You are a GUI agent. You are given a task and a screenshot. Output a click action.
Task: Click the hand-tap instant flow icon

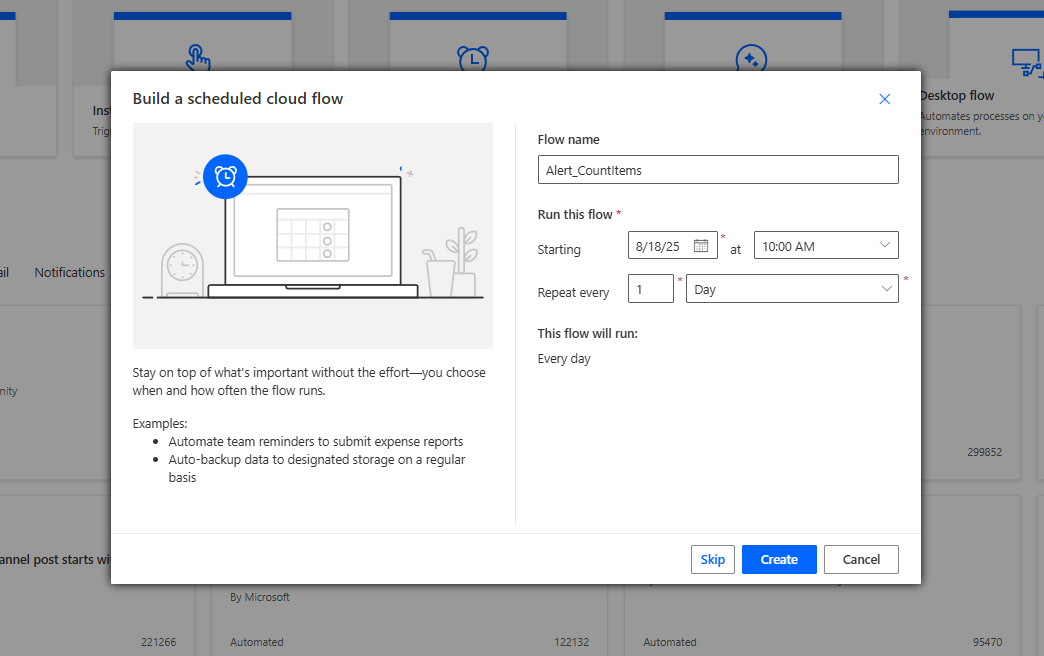tap(198, 57)
